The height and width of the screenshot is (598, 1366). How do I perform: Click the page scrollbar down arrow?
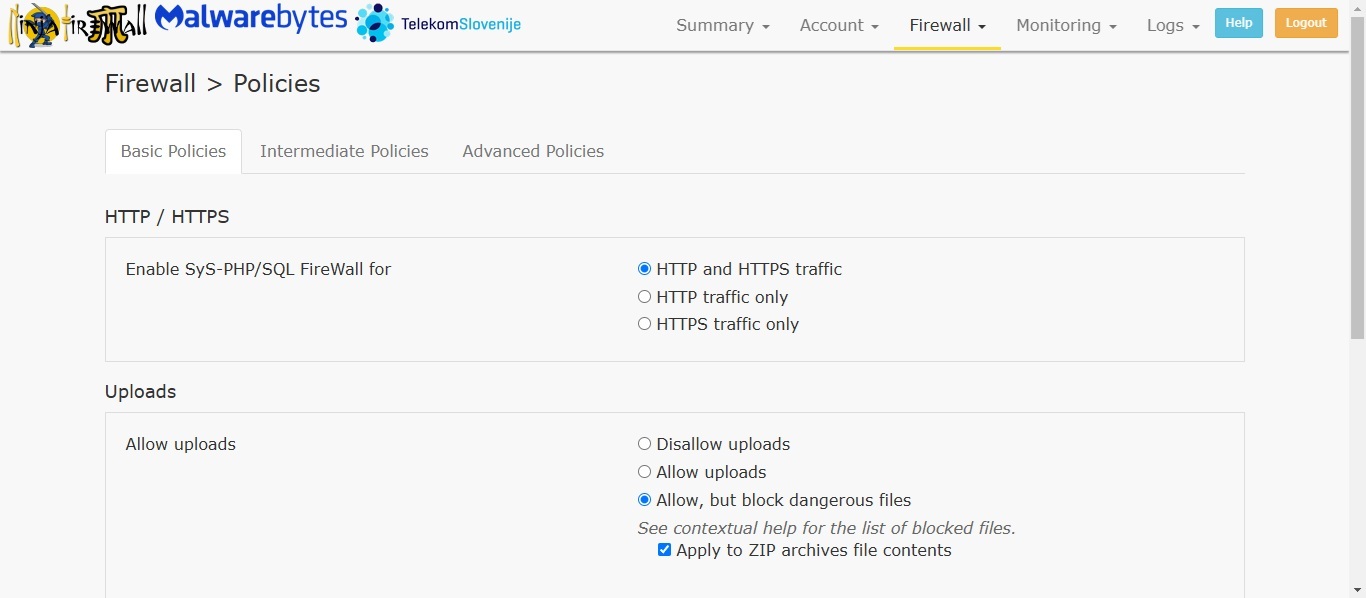pyautogui.click(x=1357, y=589)
